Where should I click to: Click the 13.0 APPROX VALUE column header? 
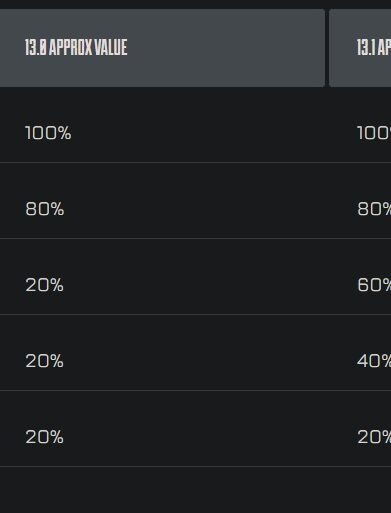pos(162,48)
